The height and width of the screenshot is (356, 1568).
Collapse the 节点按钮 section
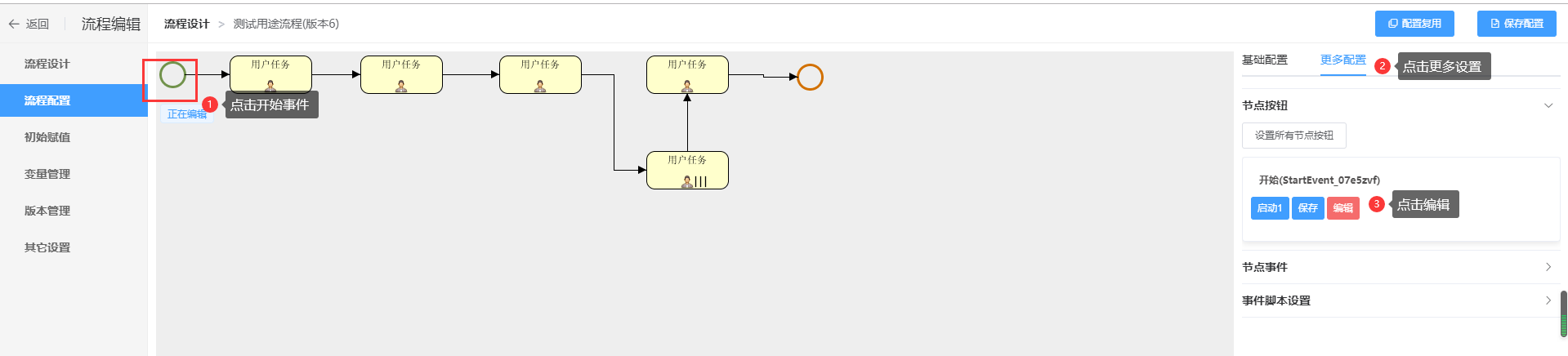(x=1548, y=105)
